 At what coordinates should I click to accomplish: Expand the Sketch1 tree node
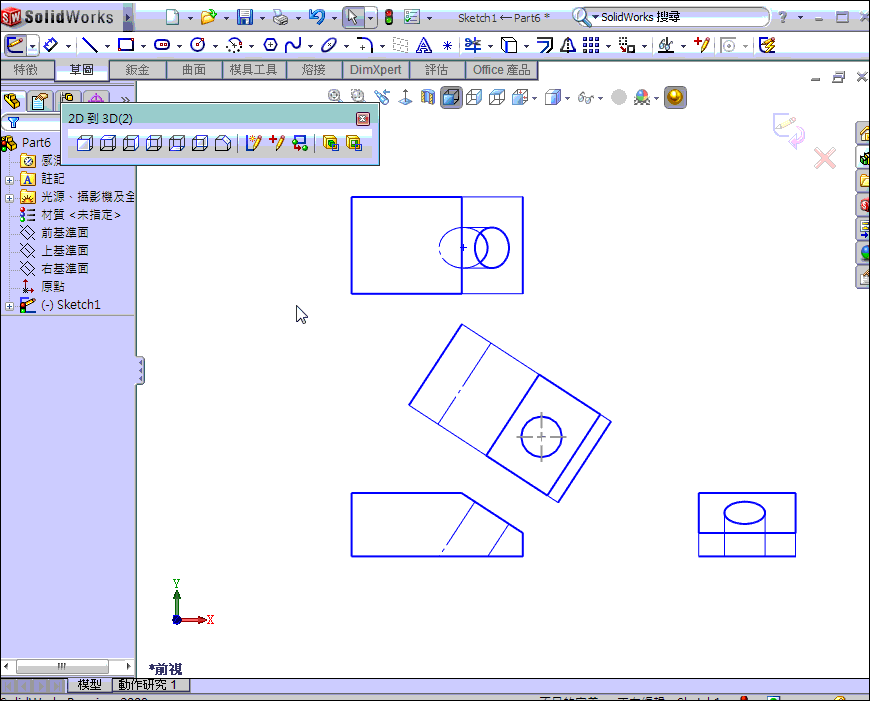(9, 306)
